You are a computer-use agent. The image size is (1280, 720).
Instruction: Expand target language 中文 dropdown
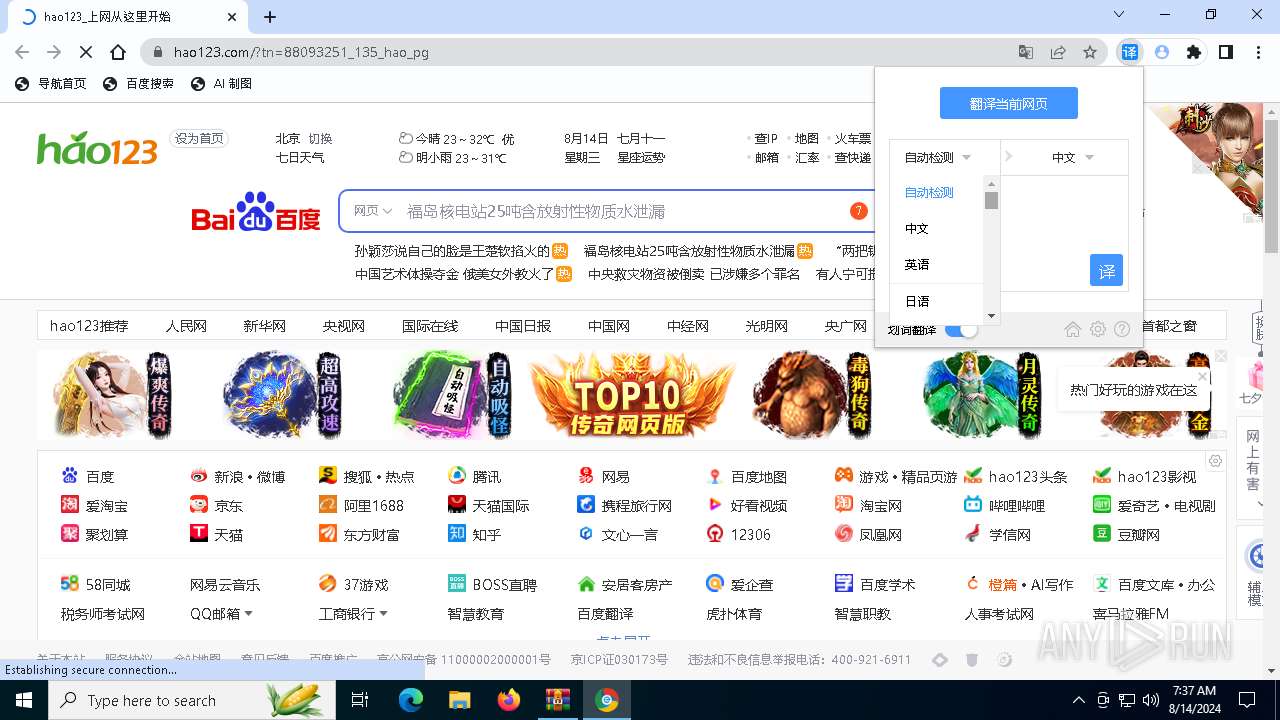(x=1072, y=157)
